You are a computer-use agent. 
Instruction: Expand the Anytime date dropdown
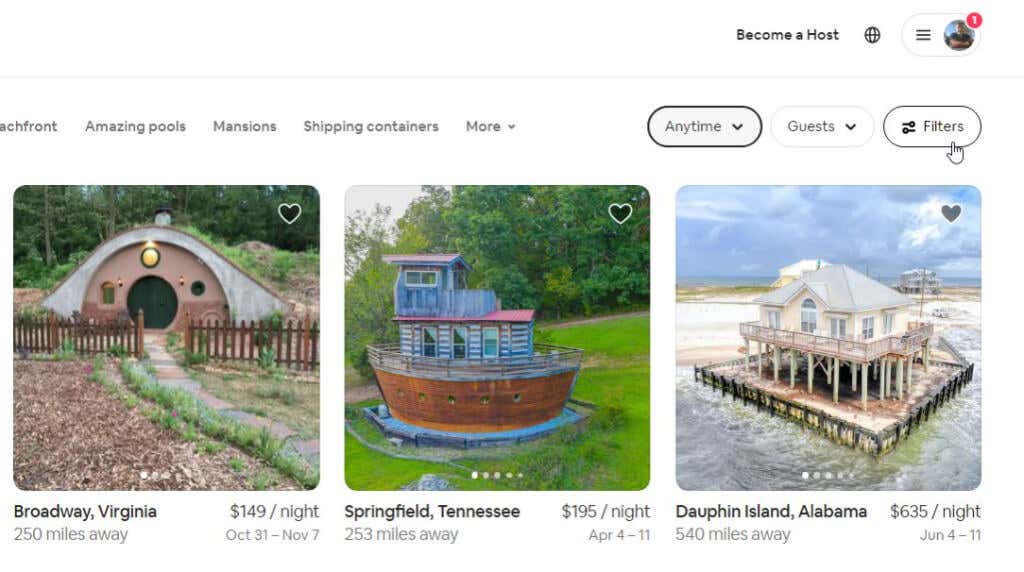click(704, 127)
